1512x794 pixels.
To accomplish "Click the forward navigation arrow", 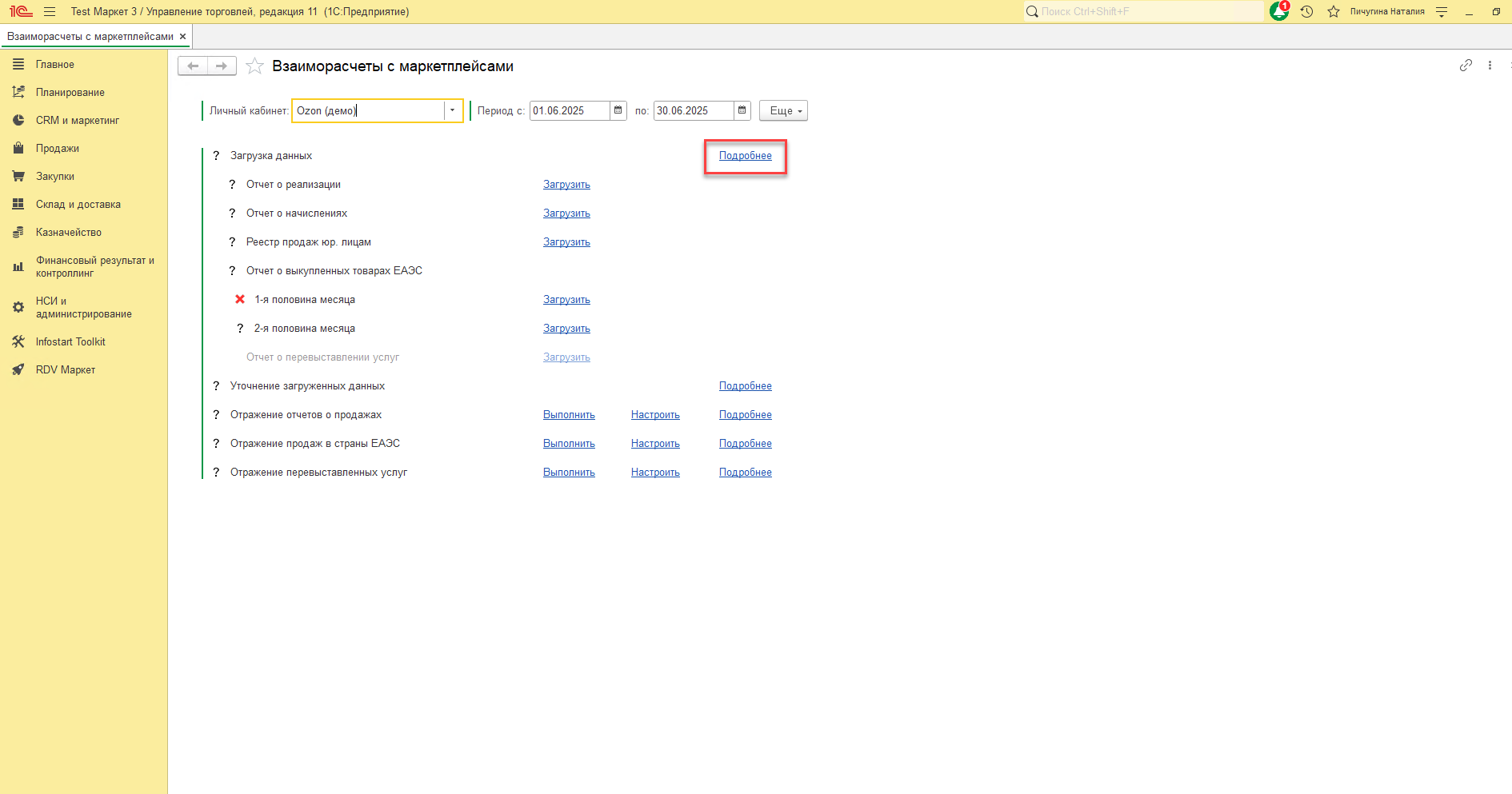I will (x=222, y=66).
